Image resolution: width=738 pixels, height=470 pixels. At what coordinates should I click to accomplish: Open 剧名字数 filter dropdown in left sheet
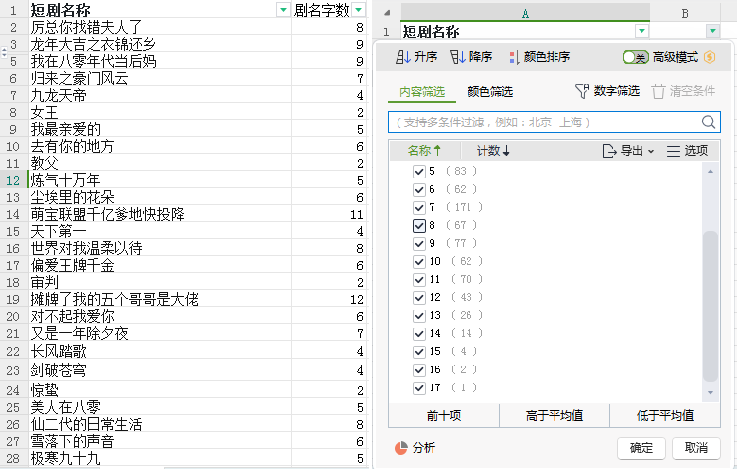coord(359,9)
